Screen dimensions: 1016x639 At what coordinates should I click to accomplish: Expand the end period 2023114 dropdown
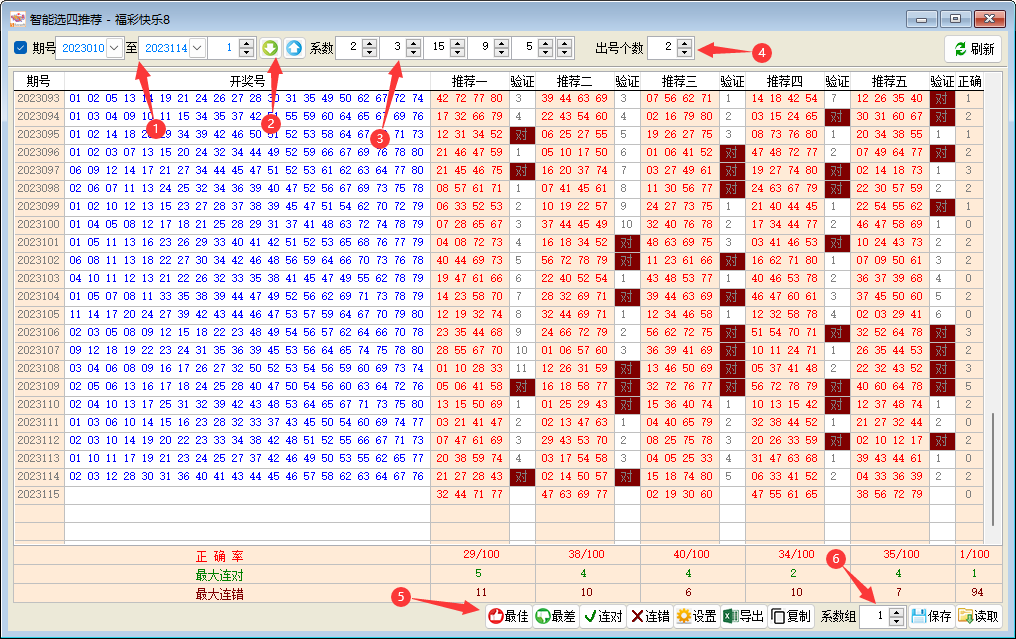(x=197, y=48)
